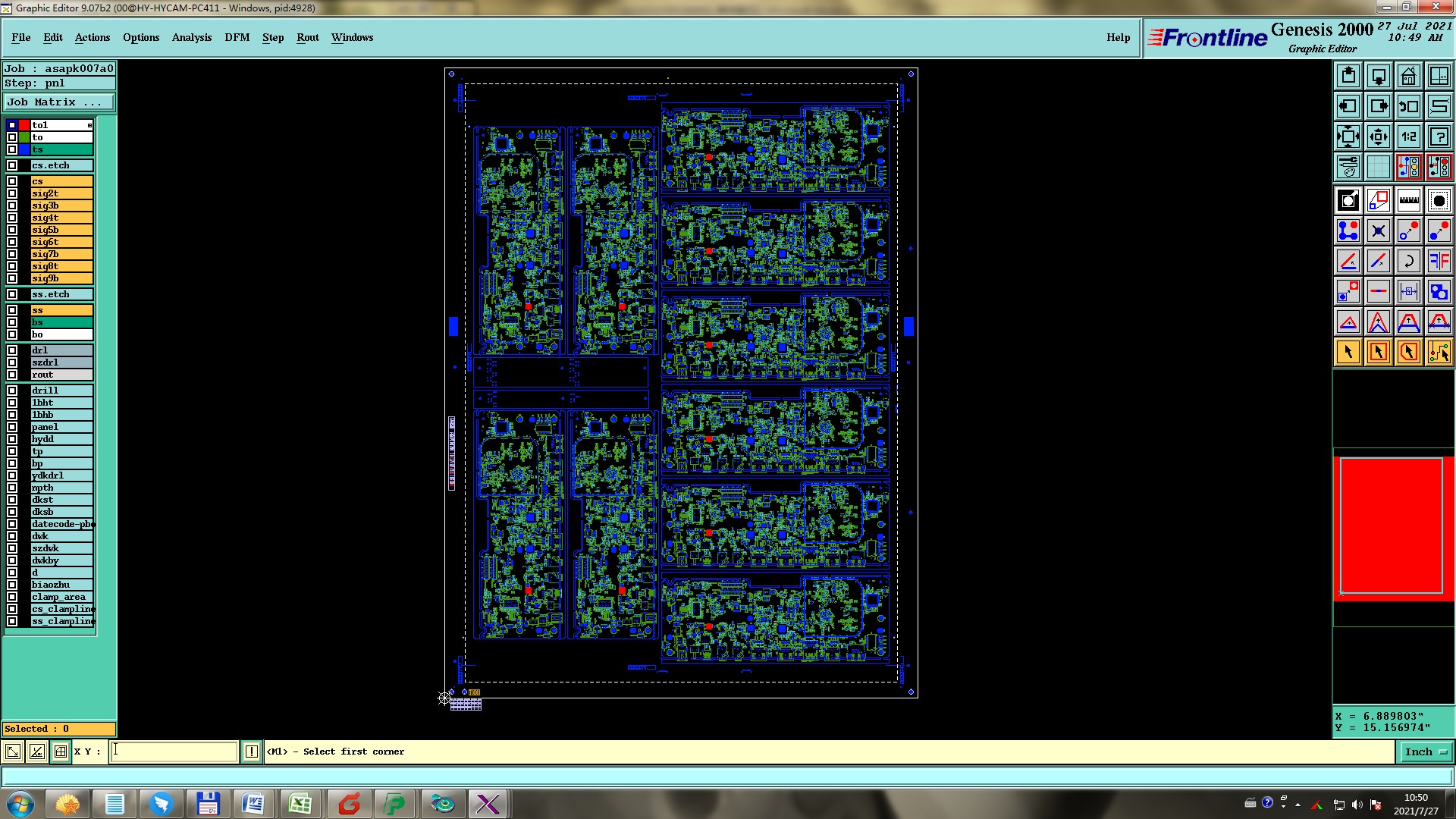This screenshot has height=819, width=1456.
Task: Click the Help button
Action: [1118, 37]
